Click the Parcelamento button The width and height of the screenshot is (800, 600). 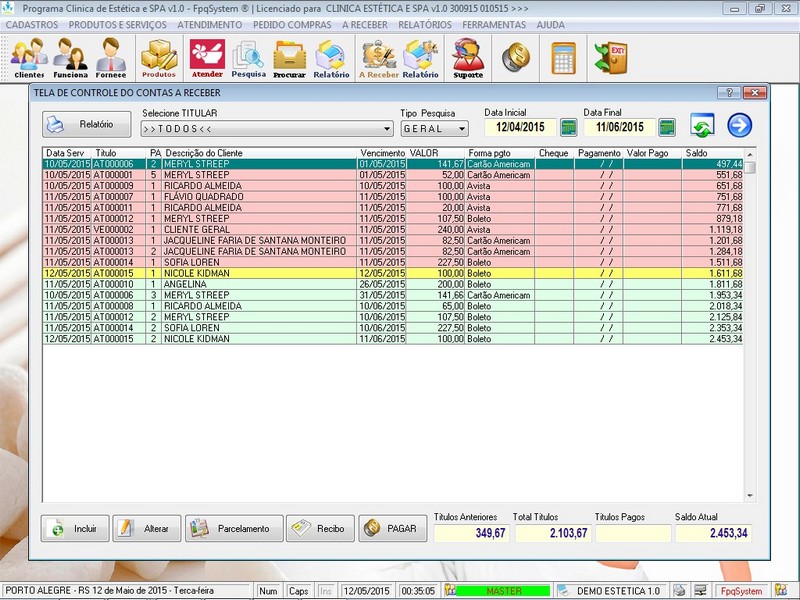point(234,529)
